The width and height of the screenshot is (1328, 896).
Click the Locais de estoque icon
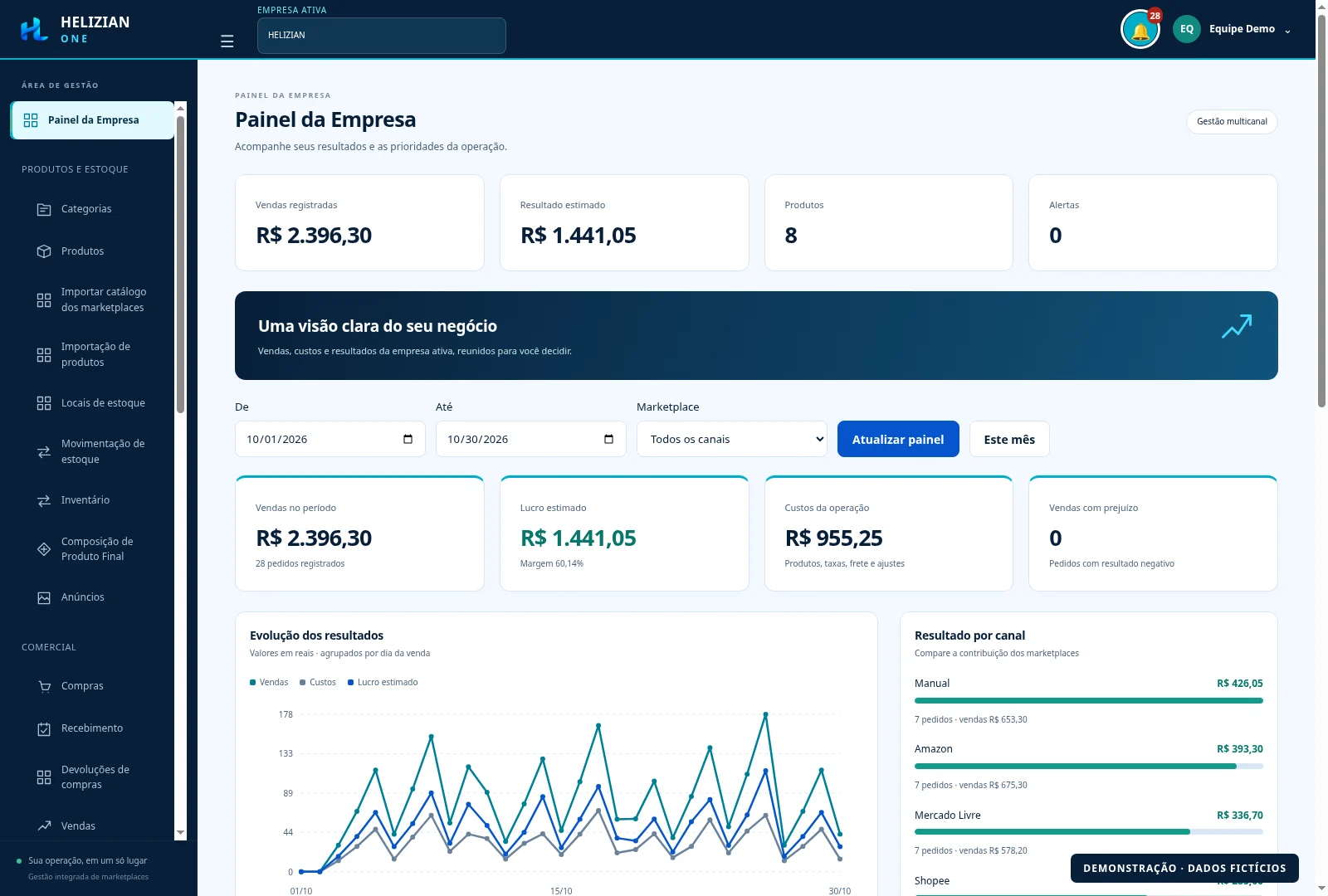click(44, 403)
